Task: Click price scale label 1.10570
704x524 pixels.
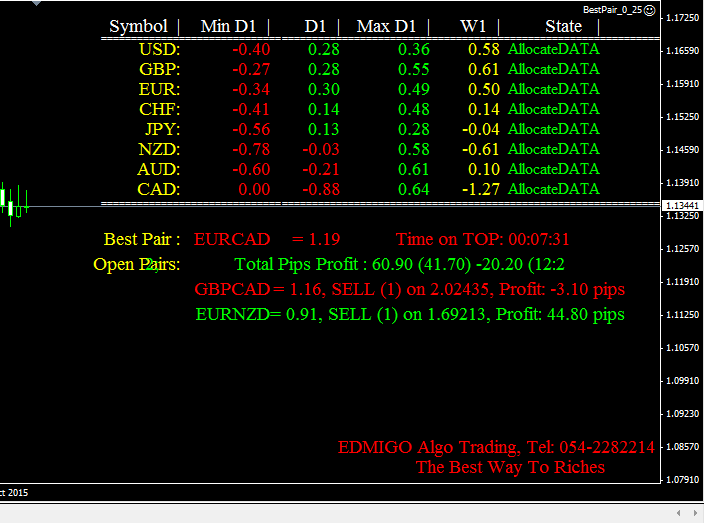Action: [682, 348]
